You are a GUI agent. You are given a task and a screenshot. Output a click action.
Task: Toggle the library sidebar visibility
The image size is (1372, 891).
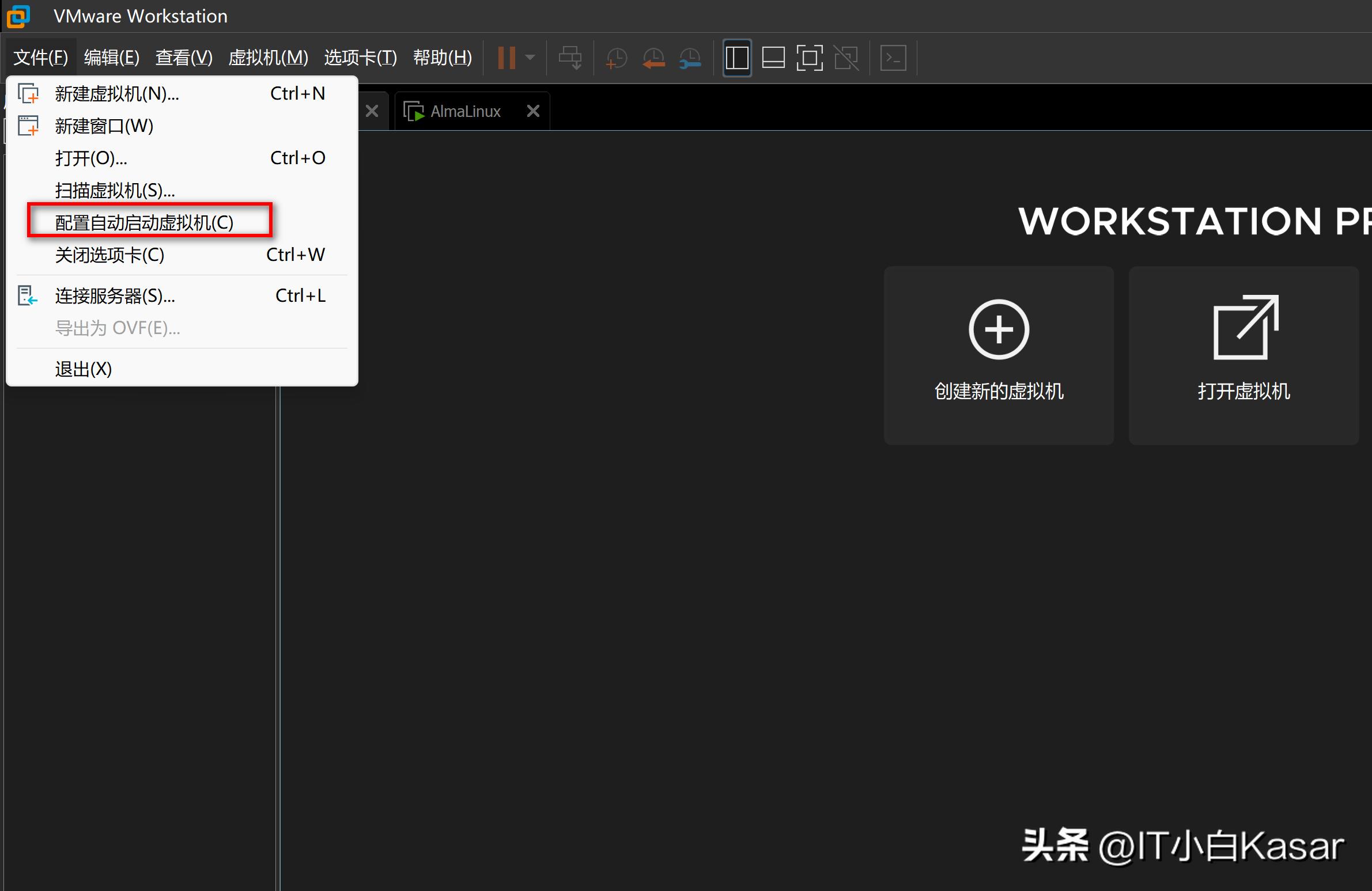[737, 57]
